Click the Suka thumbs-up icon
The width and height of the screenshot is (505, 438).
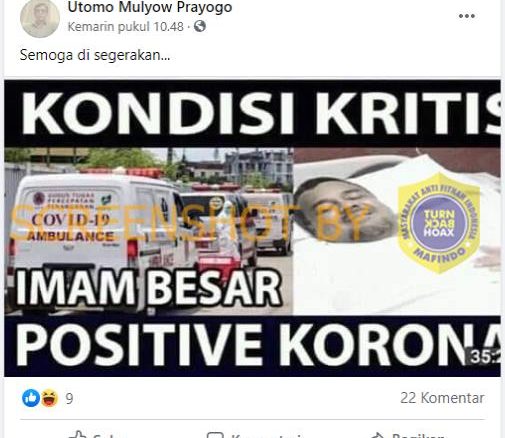point(78,435)
